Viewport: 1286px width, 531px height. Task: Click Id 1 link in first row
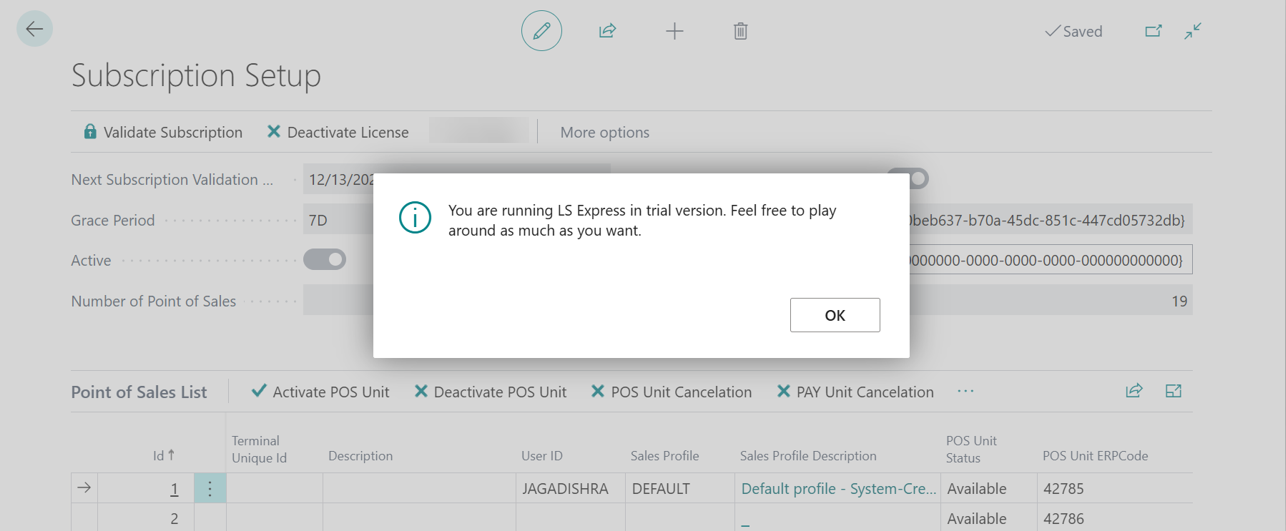click(x=174, y=489)
